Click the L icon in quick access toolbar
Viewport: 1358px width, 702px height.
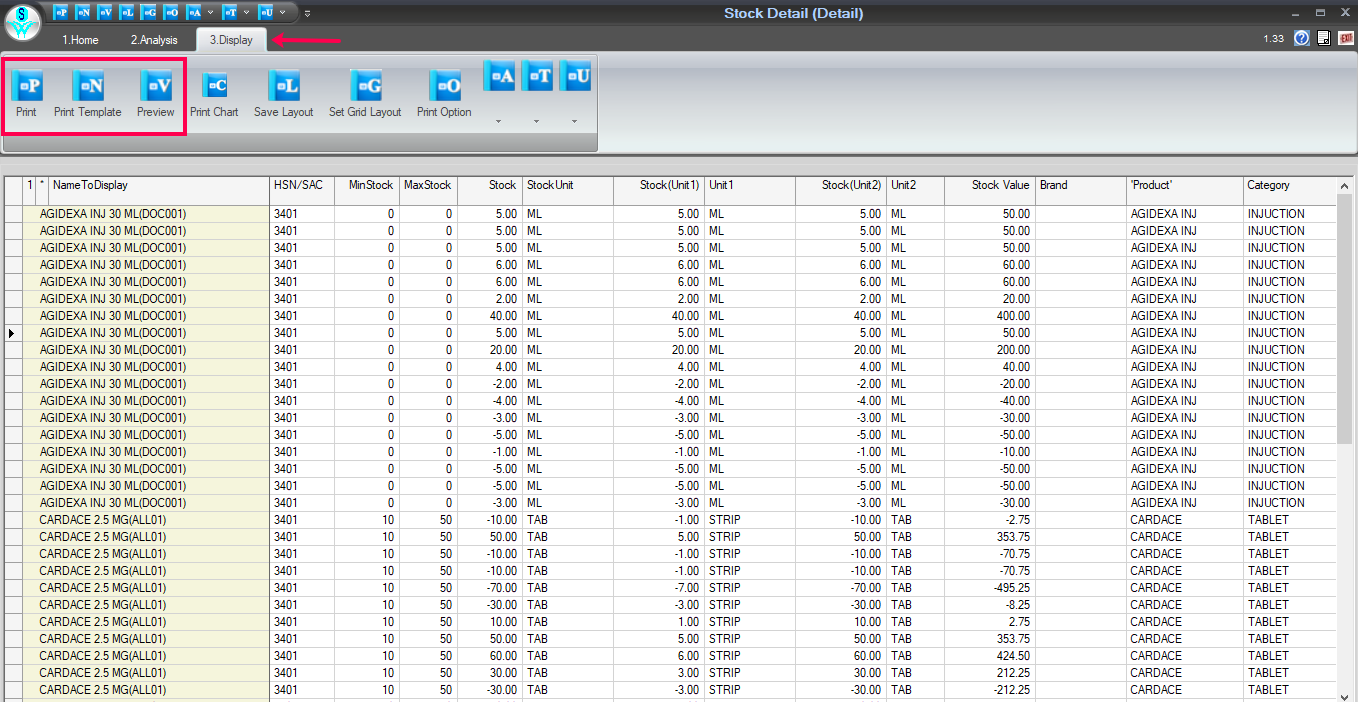click(127, 12)
